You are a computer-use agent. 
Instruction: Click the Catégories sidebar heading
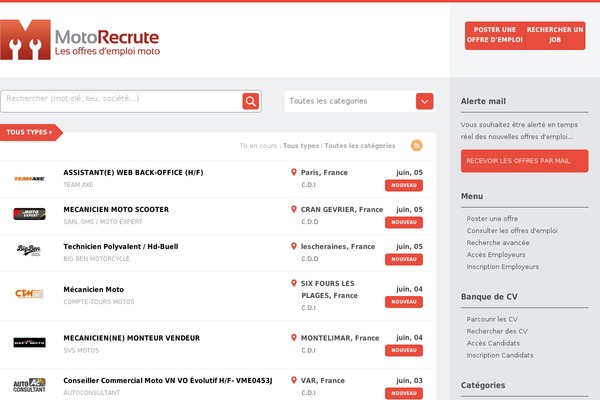click(x=483, y=385)
